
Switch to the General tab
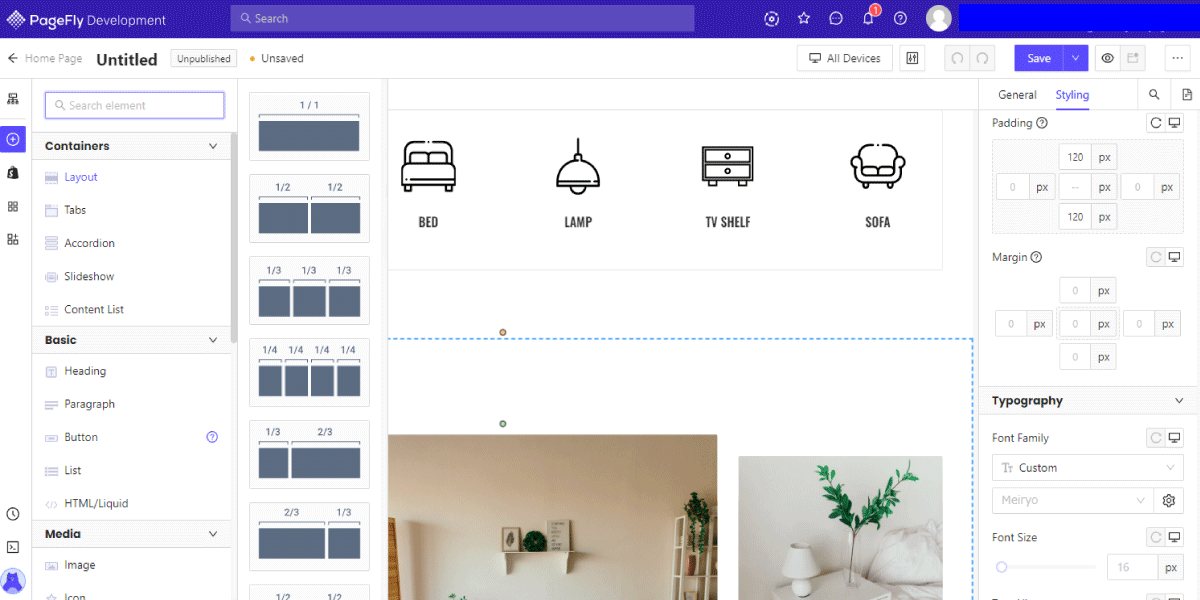[1017, 95]
